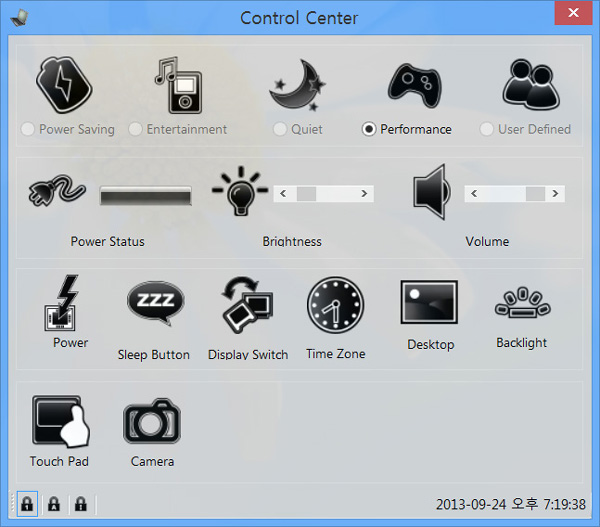Image resolution: width=600 pixels, height=527 pixels.
Task: Select the Entertainment radio button
Action: (135, 129)
